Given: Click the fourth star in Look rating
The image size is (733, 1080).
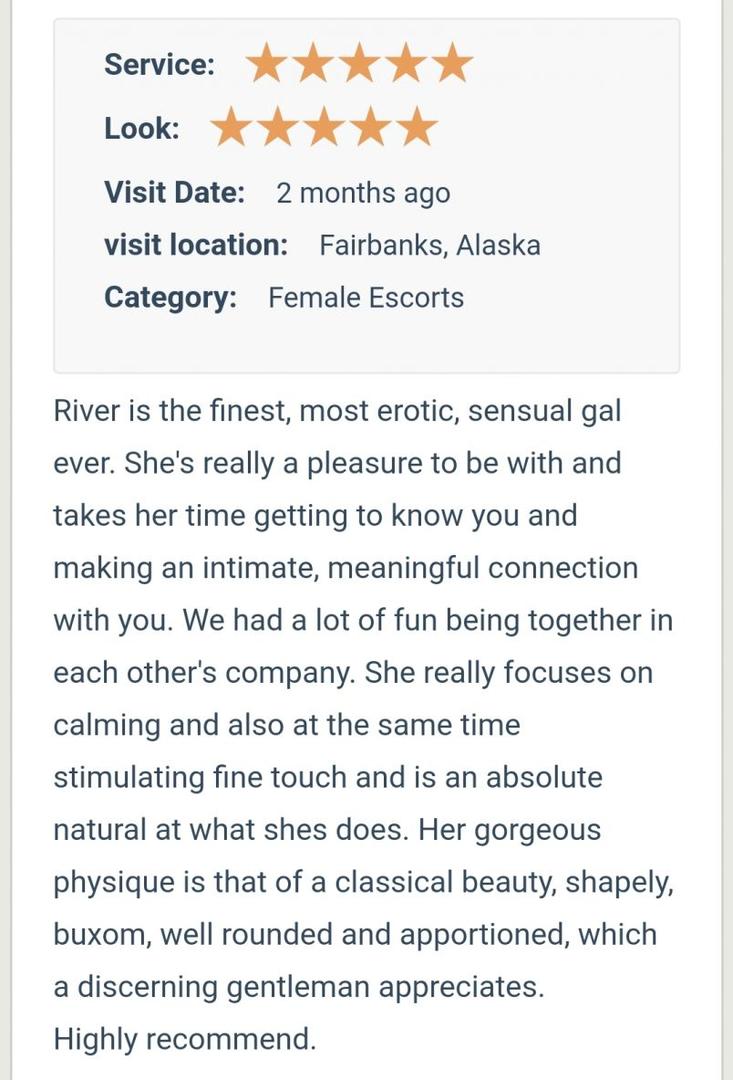Looking at the screenshot, I should [x=371, y=128].
